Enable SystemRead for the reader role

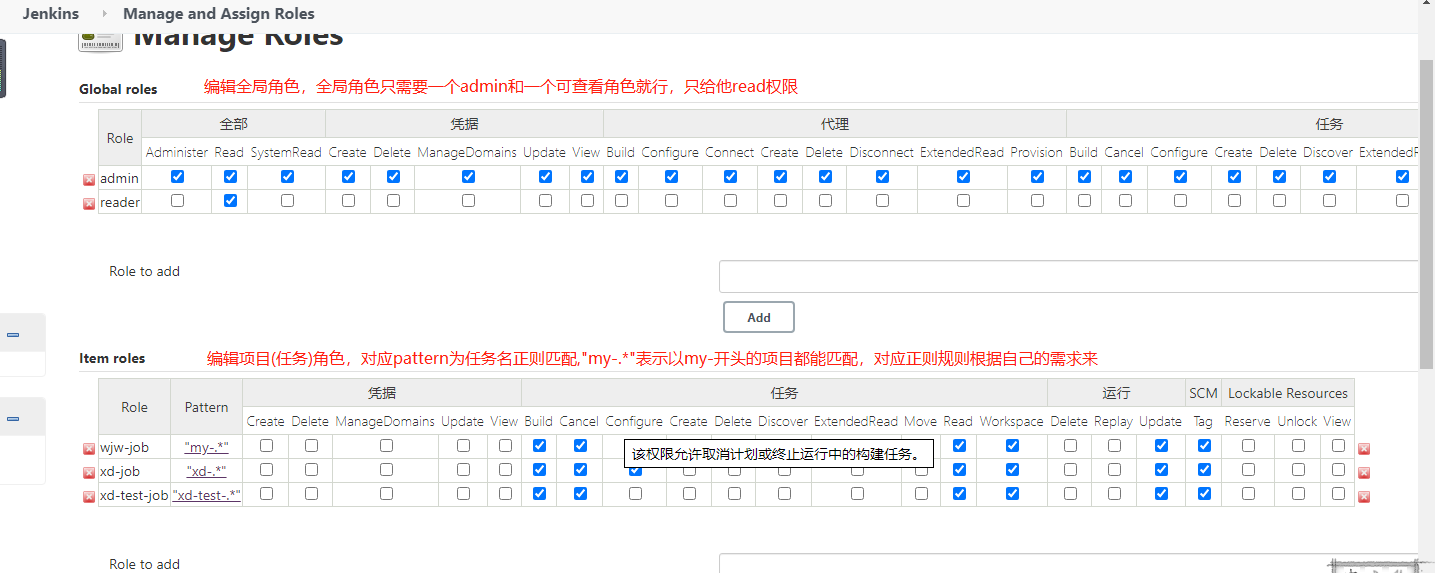287,200
